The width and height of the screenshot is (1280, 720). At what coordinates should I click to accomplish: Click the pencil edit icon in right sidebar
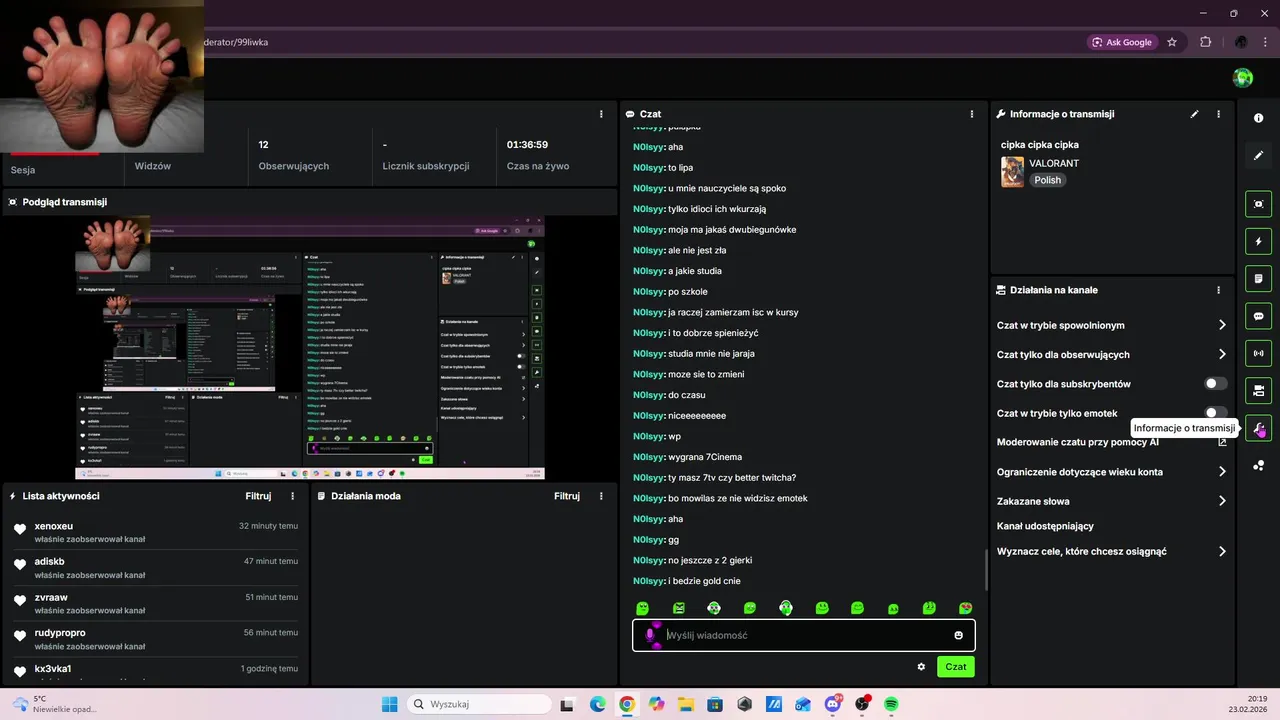[x=1258, y=156]
